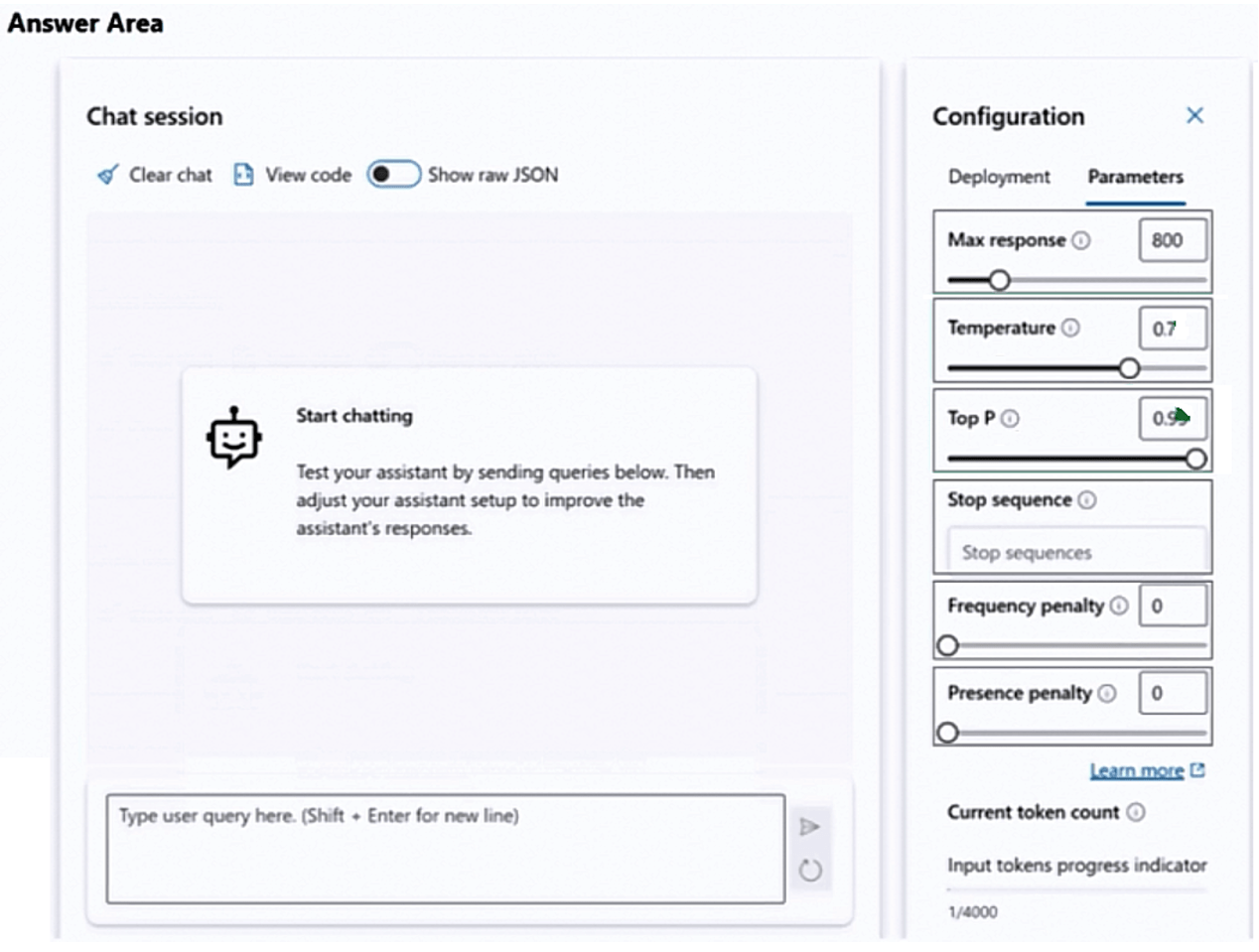Click the Current token count info icon

click(1136, 812)
